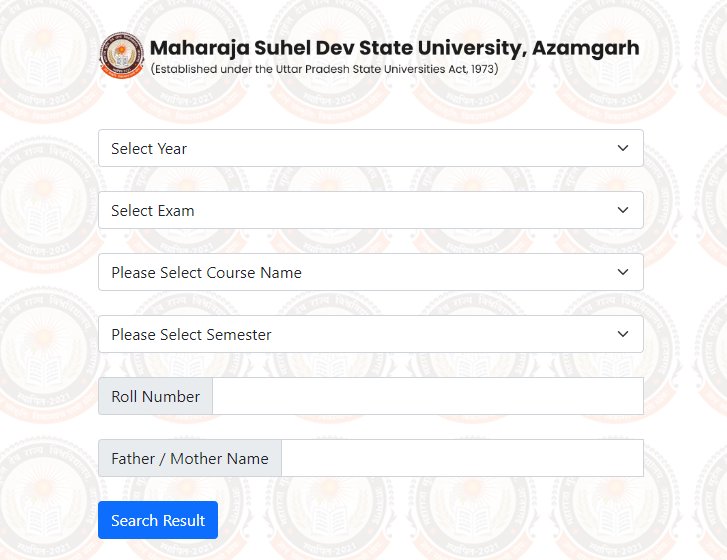
Task: Click the Semester chevron arrow
Action: [x=623, y=334]
